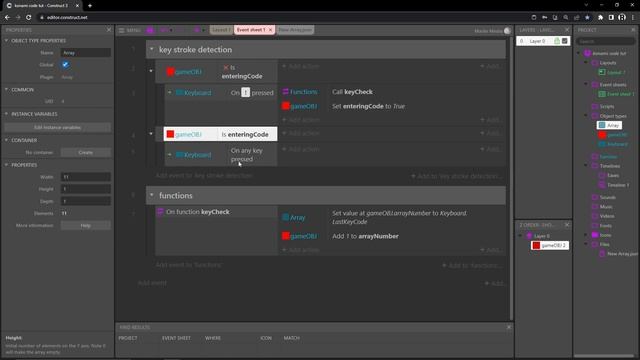Select Keyboard On 1 pressed condition
This screenshot has width=640, height=360.
coord(221,93)
